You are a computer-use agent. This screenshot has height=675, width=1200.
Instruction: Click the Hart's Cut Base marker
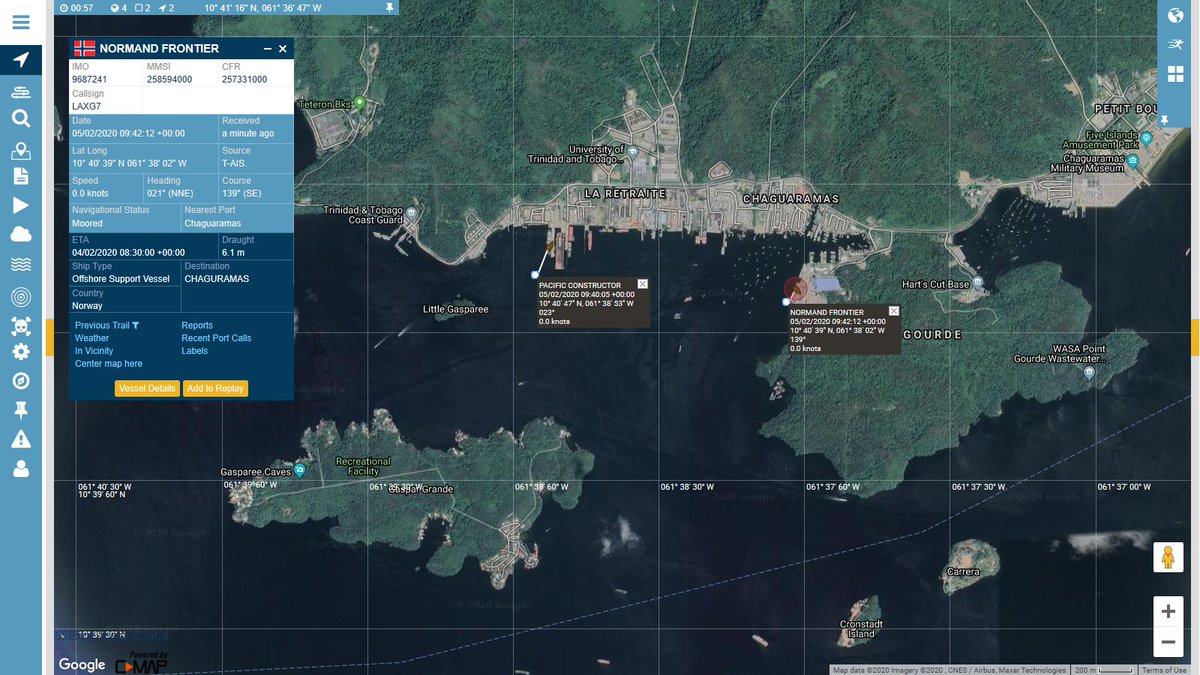pyautogui.click(x=978, y=285)
